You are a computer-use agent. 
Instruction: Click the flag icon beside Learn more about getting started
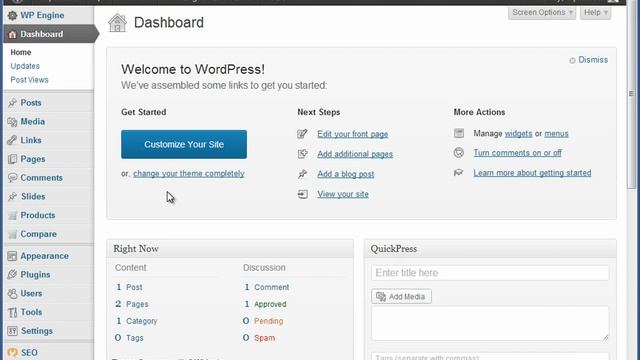click(459, 173)
